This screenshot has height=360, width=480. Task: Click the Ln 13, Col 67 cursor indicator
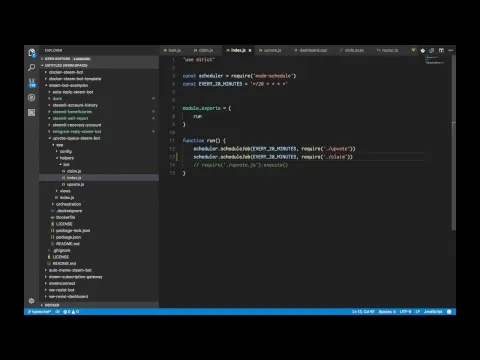(363, 312)
